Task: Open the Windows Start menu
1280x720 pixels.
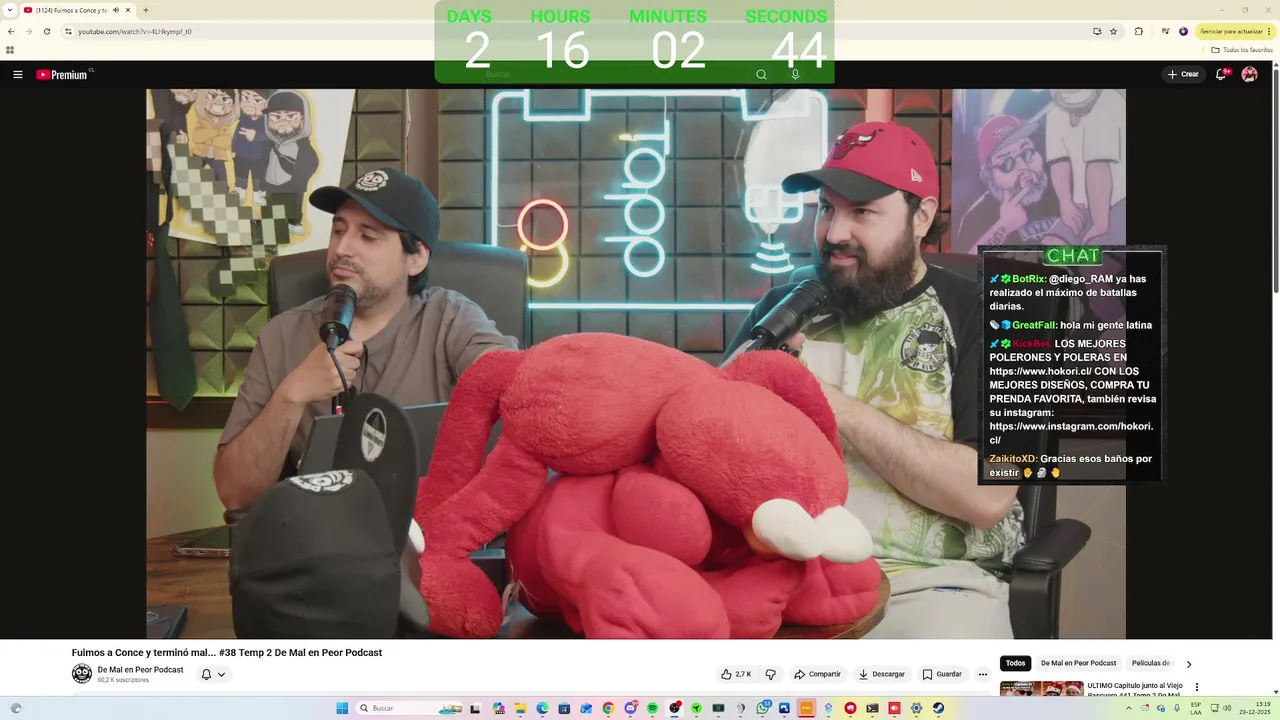Action: (342, 708)
